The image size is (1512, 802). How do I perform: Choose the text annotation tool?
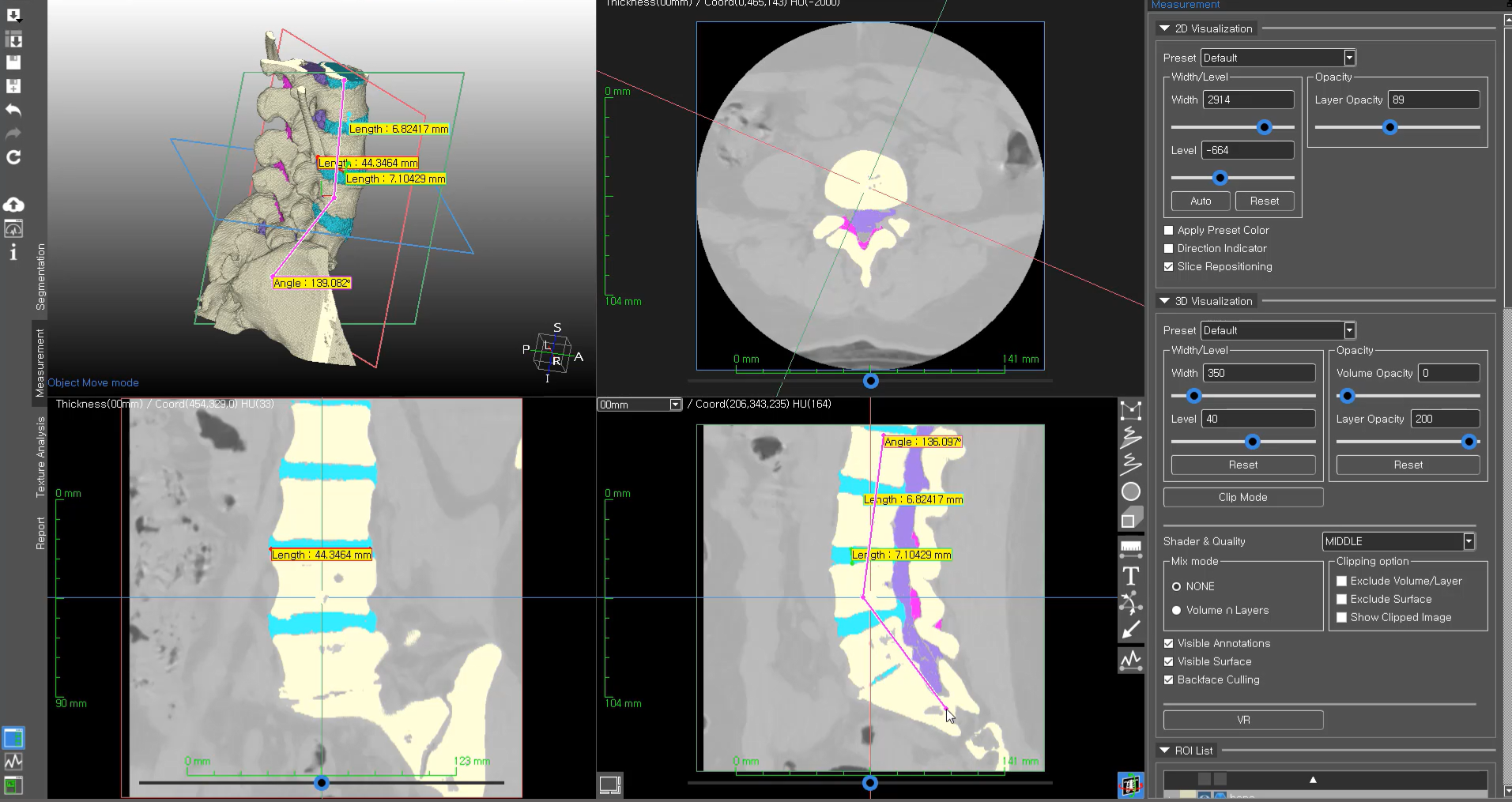1131,576
